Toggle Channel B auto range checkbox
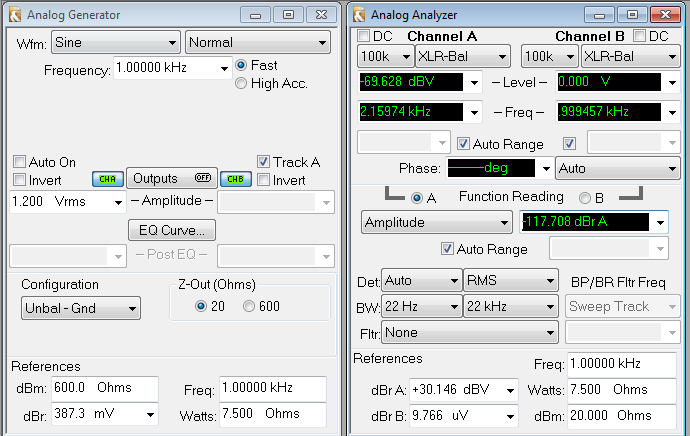The image size is (690, 436). (x=569, y=143)
